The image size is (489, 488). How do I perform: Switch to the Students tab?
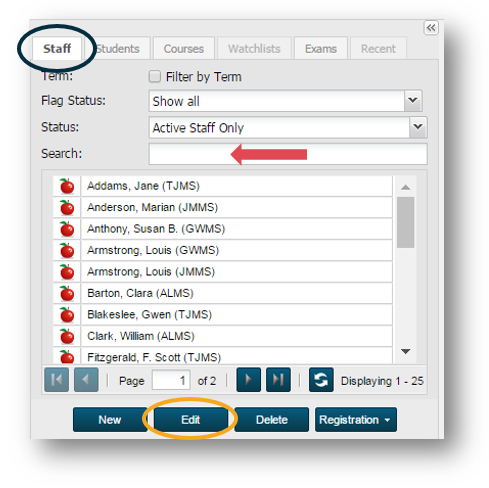(117, 49)
